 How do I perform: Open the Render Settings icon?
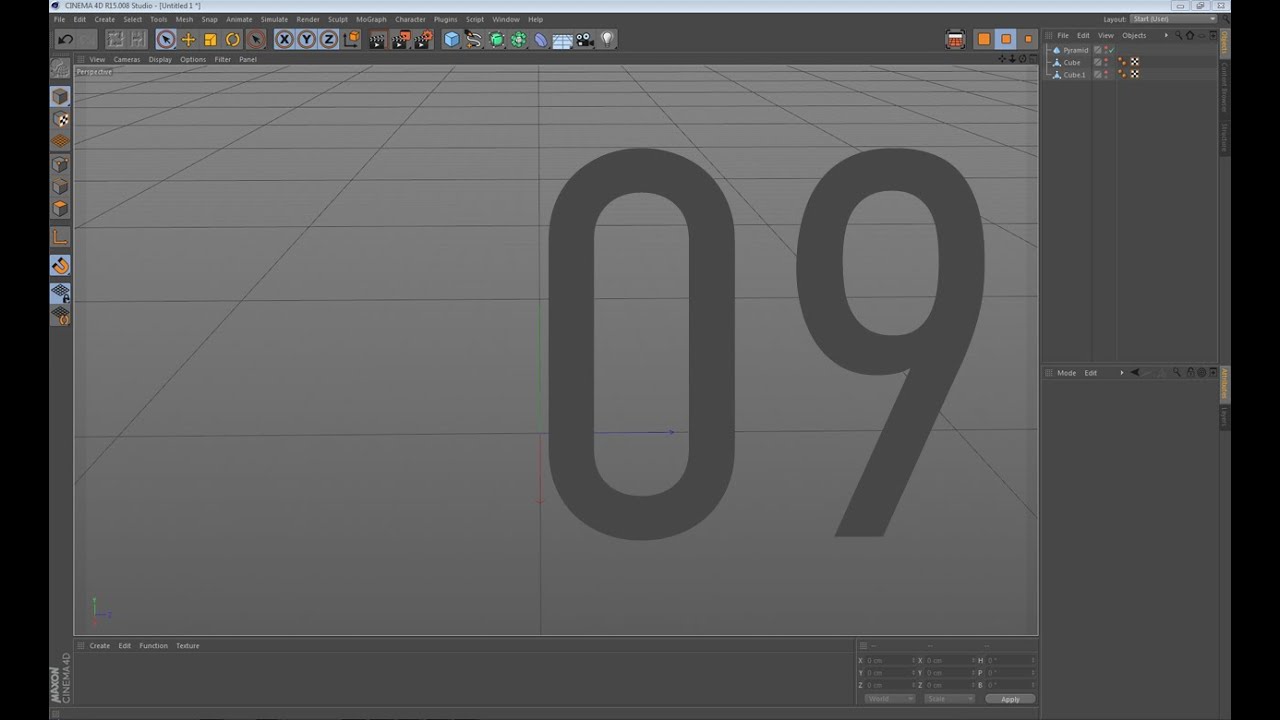423,39
